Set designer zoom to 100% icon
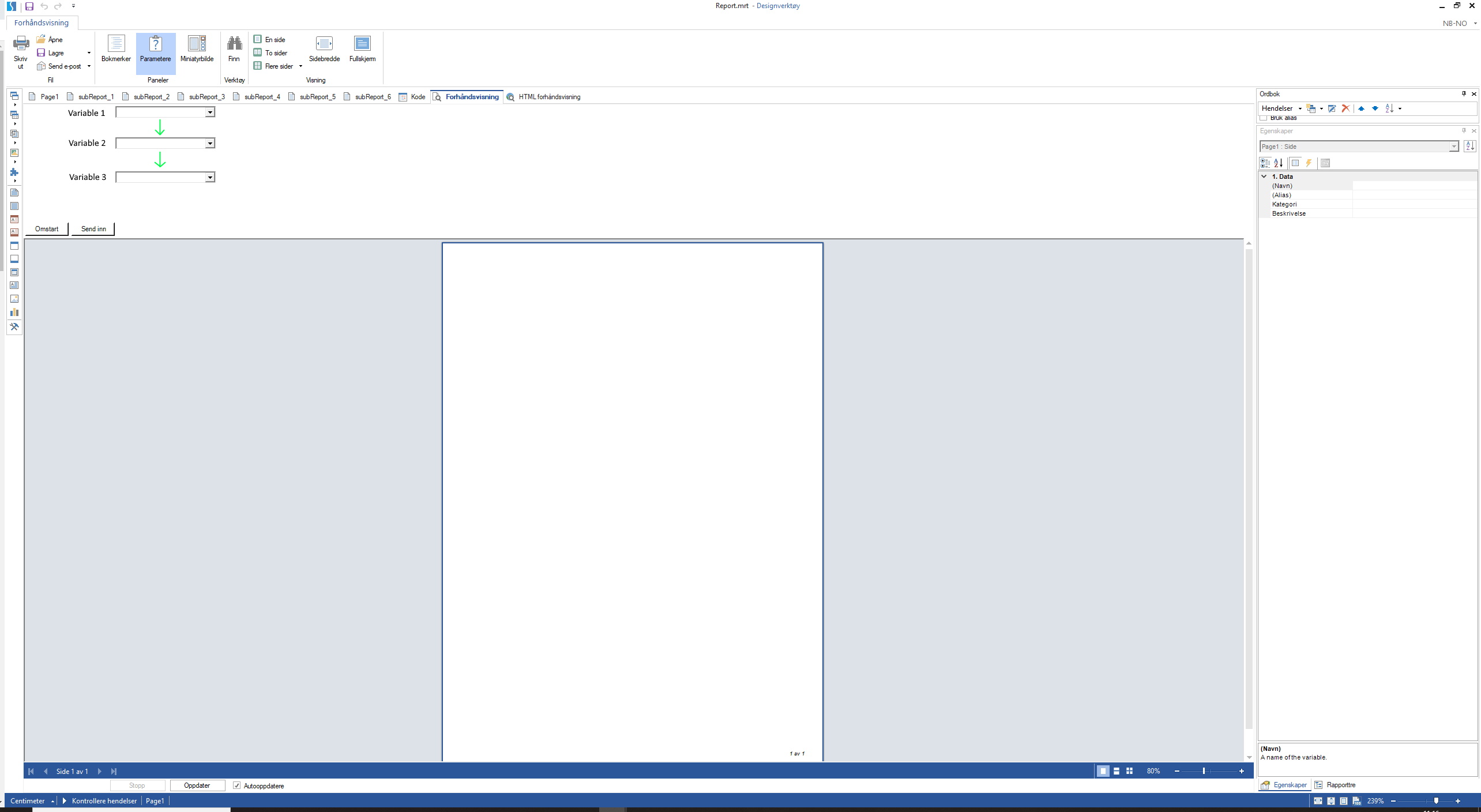 coord(1356,801)
